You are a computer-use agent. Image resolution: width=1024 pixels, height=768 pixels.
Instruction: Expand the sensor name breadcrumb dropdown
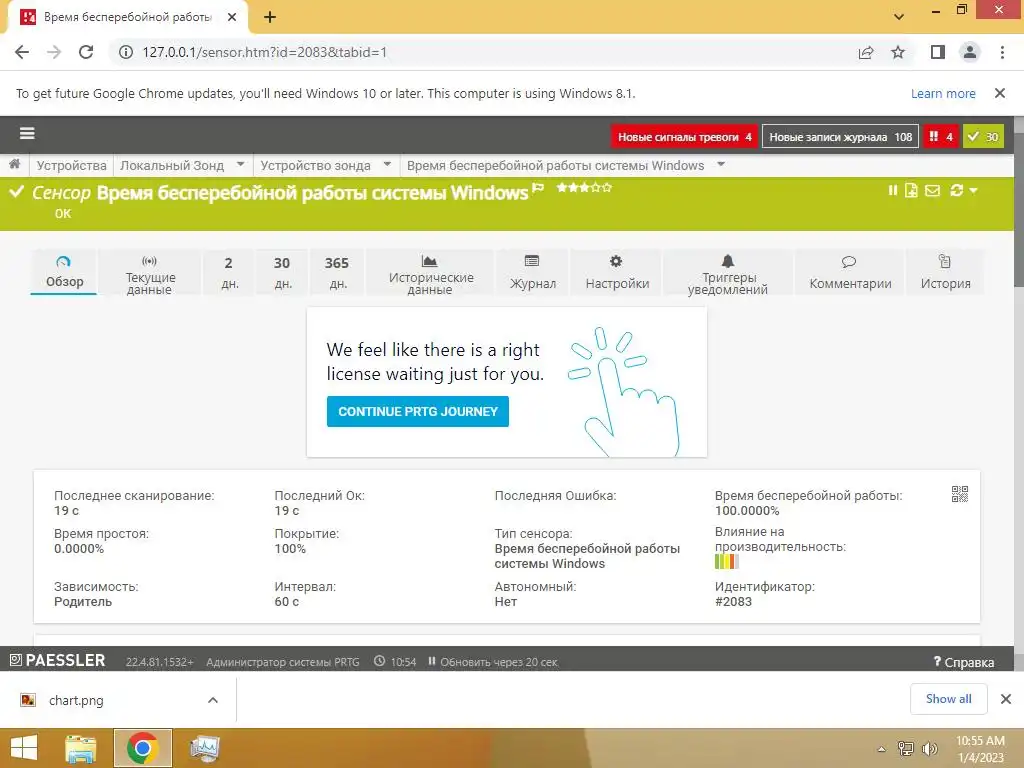(x=721, y=164)
